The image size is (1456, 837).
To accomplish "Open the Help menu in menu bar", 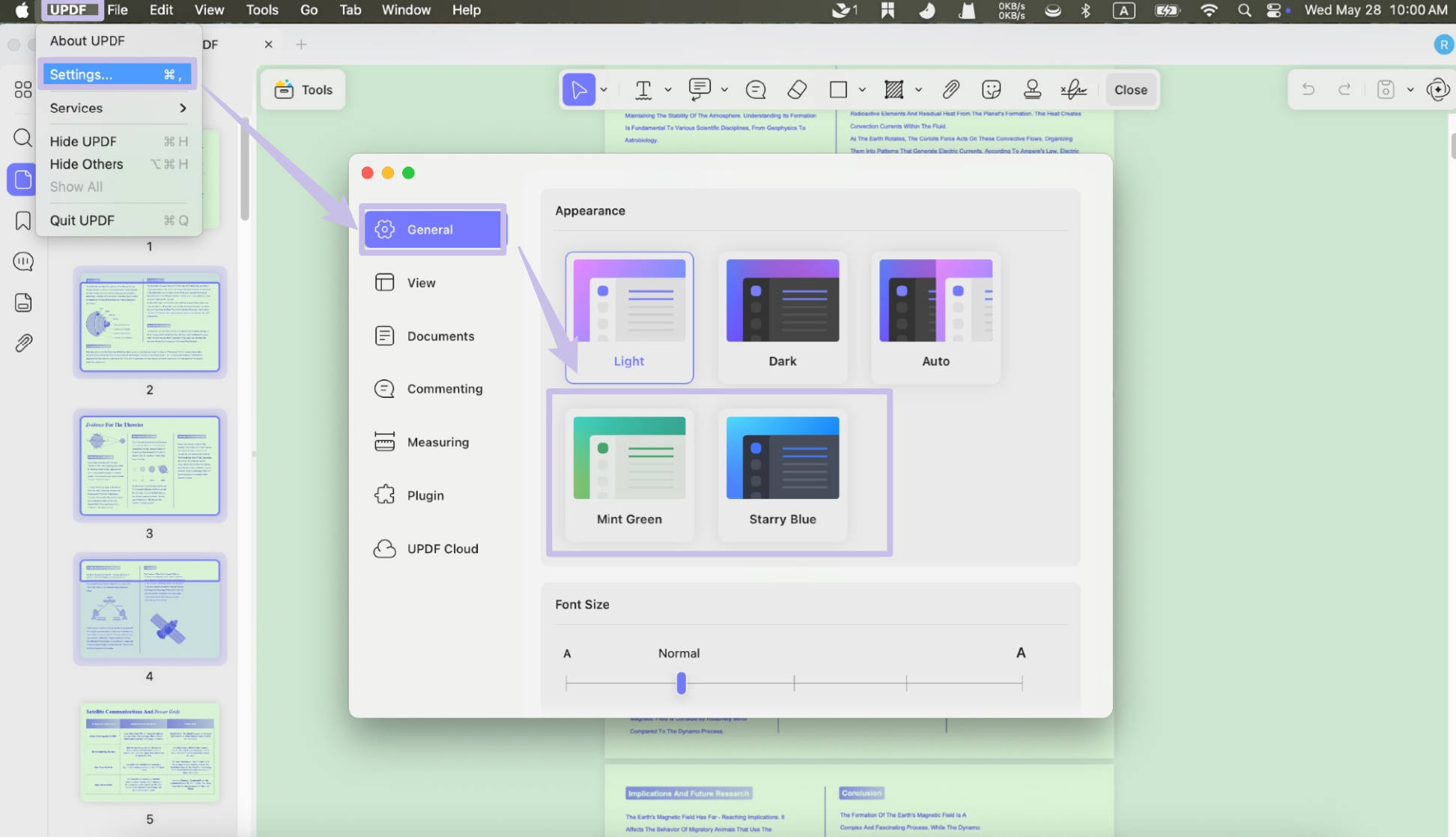I will click(x=466, y=10).
